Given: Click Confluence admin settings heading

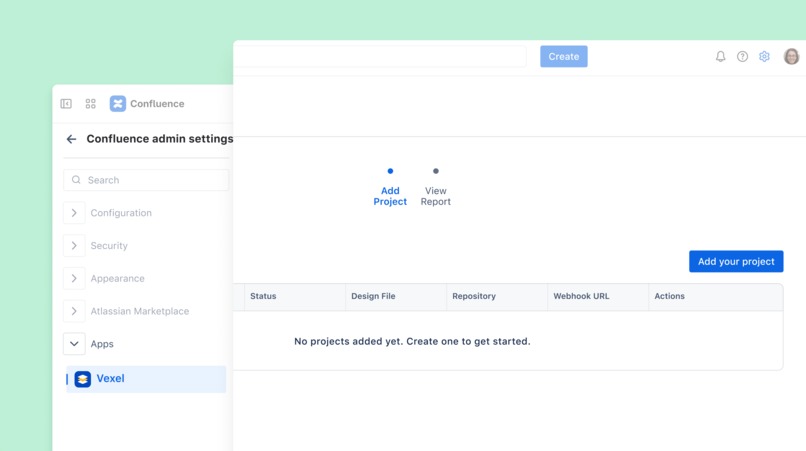Looking at the screenshot, I should pyautogui.click(x=159, y=139).
